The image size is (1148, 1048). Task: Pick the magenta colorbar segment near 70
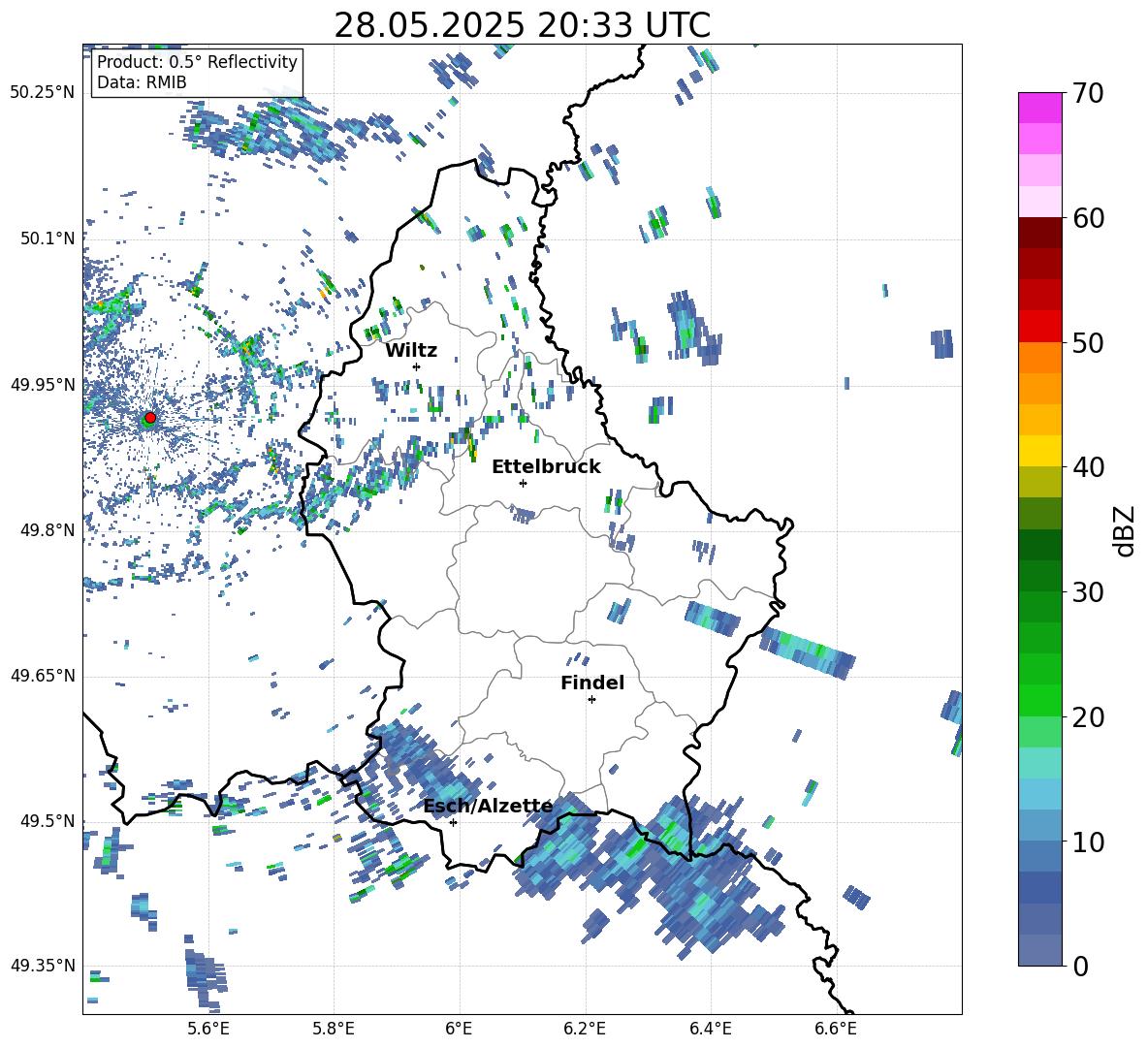1039,108
